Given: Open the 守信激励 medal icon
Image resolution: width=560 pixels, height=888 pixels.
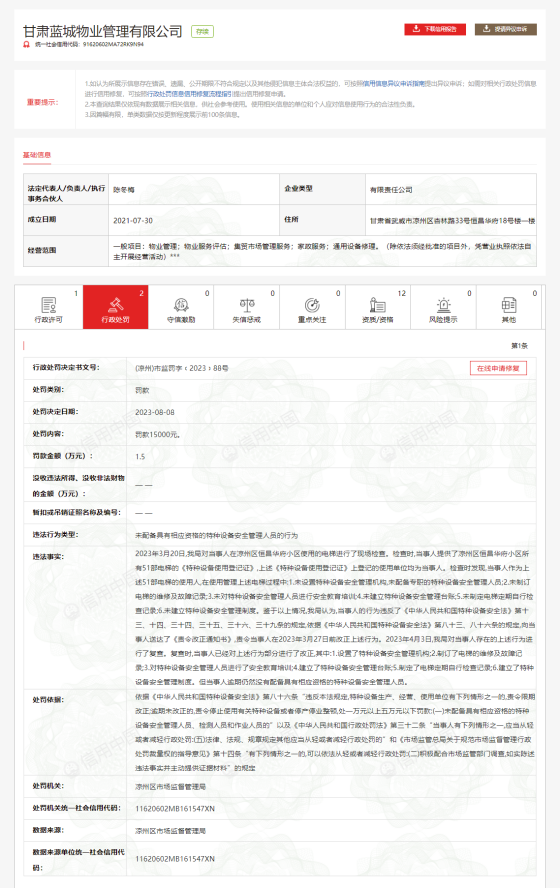Looking at the screenshot, I should (181, 305).
